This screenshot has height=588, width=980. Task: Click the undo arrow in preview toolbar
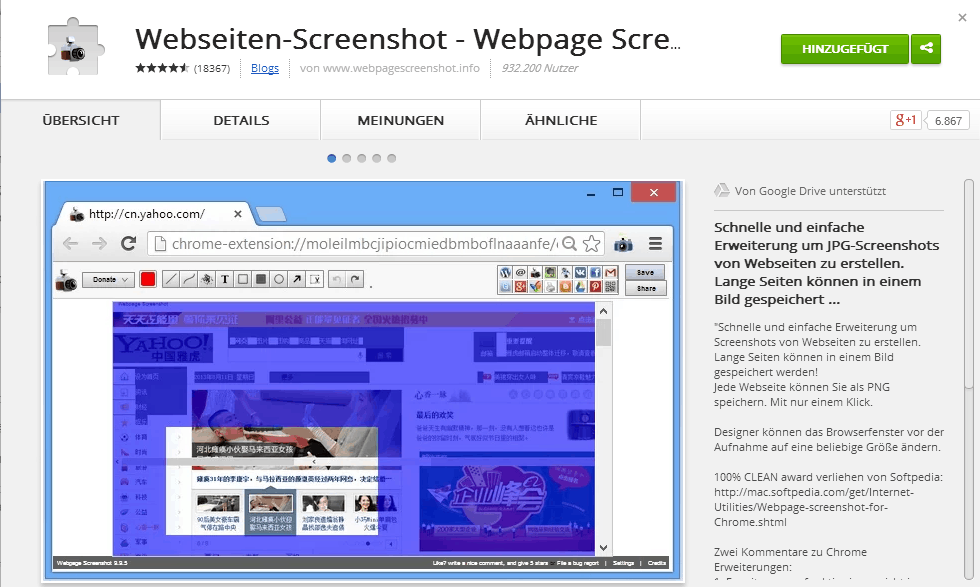337,279
